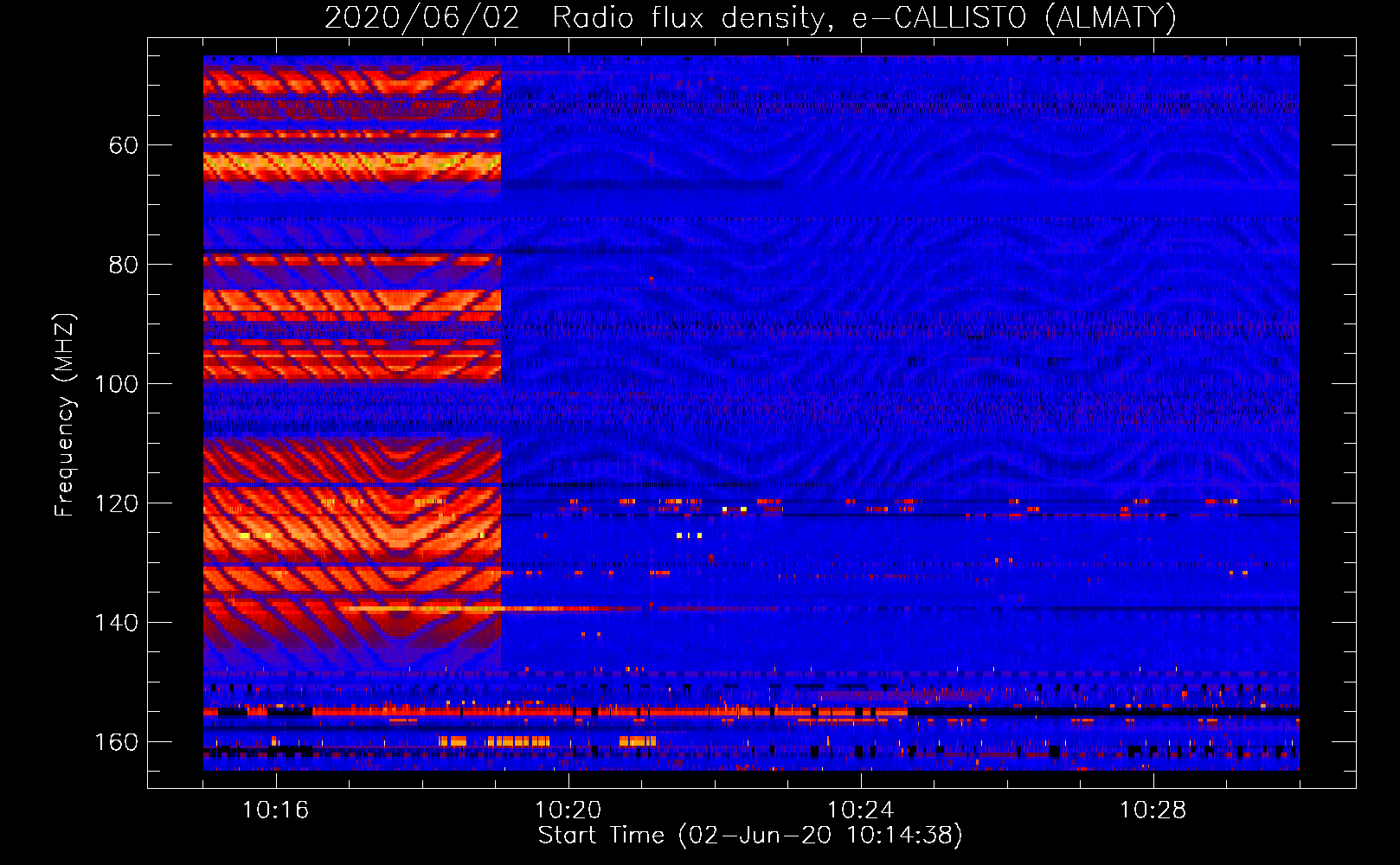Click the '10:20' time tick label
This screenshot has width=1400, height=865.
pos(568,810)
